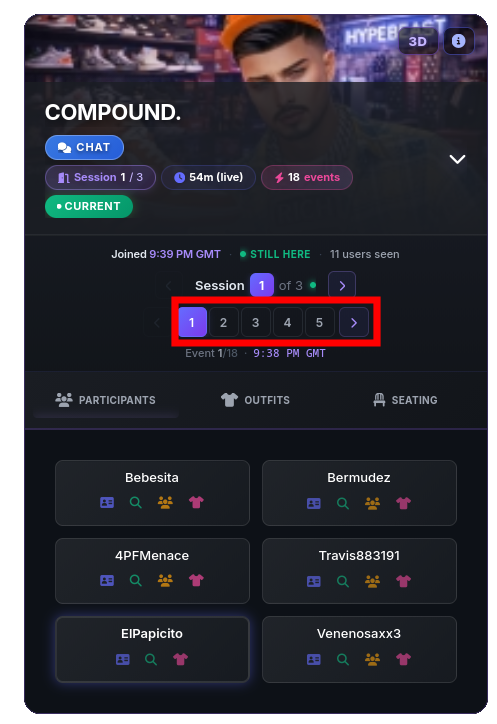Jump to event page 3
Viewport: 497px width, 724px height.
pyautogui.click(x=255, y=322)
